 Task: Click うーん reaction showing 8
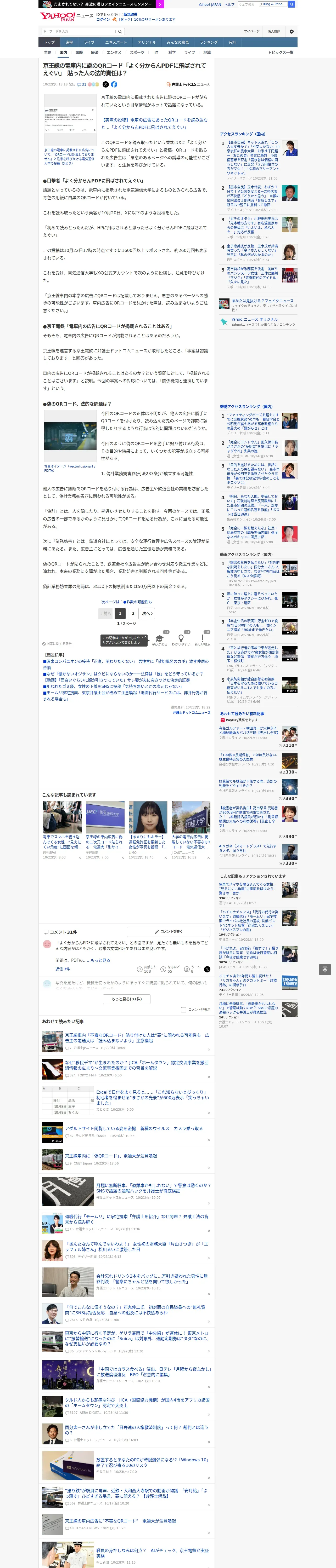(x=192, y=969)
